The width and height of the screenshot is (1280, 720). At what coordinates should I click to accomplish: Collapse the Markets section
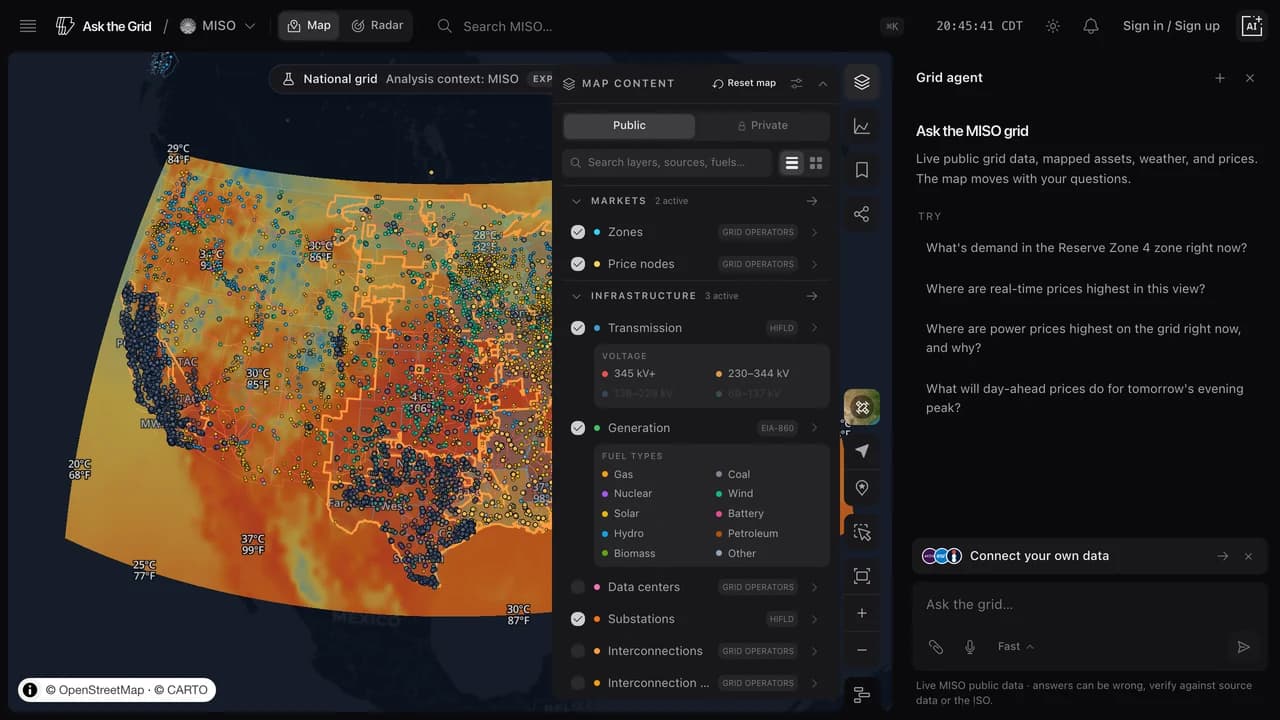576,201
